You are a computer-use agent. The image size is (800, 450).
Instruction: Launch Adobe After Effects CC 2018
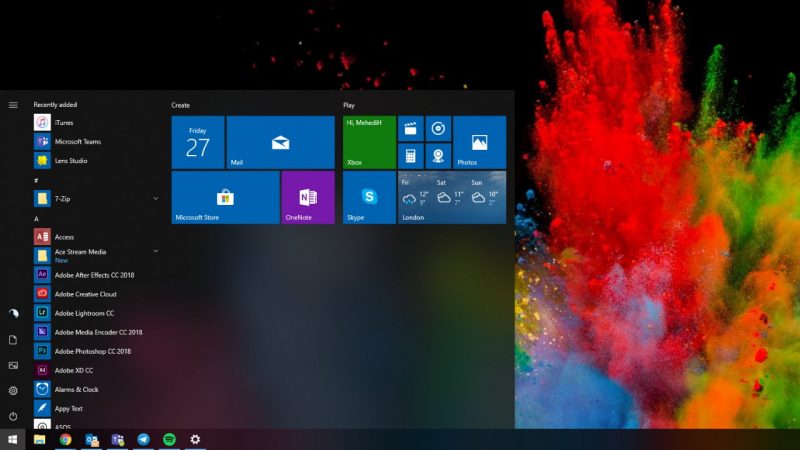coord(95,275)
